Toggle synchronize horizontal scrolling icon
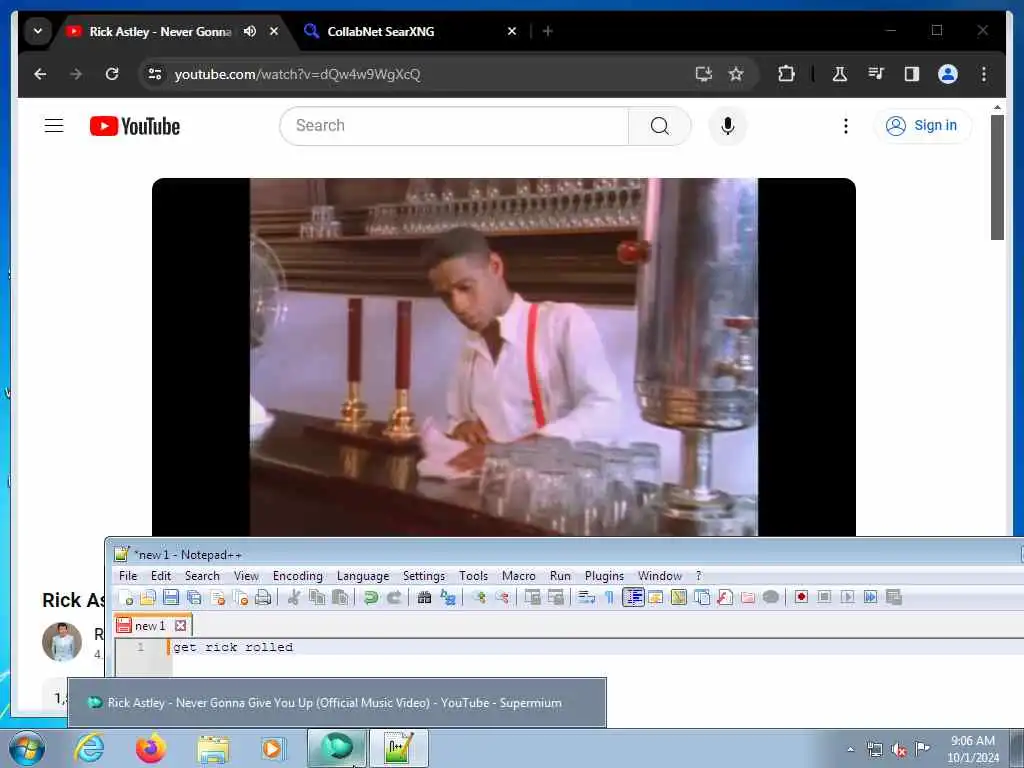The image size is (1024, 768). click(556, 598)
